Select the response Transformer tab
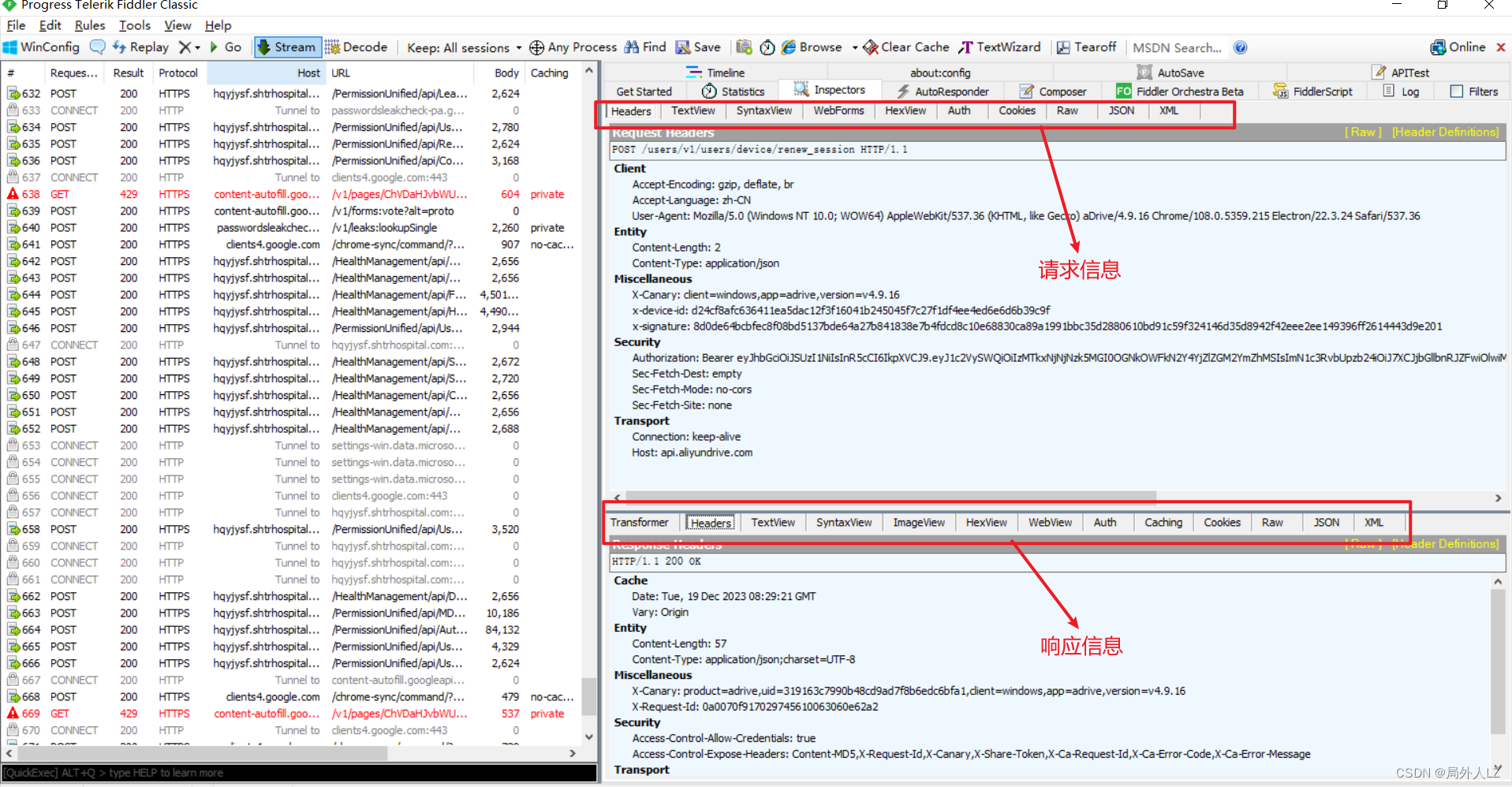 tap(639, 523)
